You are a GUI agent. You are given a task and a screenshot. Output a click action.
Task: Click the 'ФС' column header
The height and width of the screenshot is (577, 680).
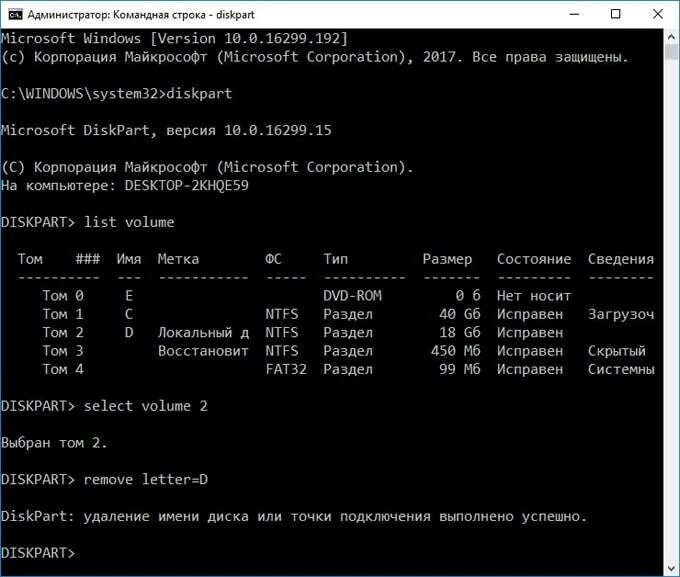[273, 259]
